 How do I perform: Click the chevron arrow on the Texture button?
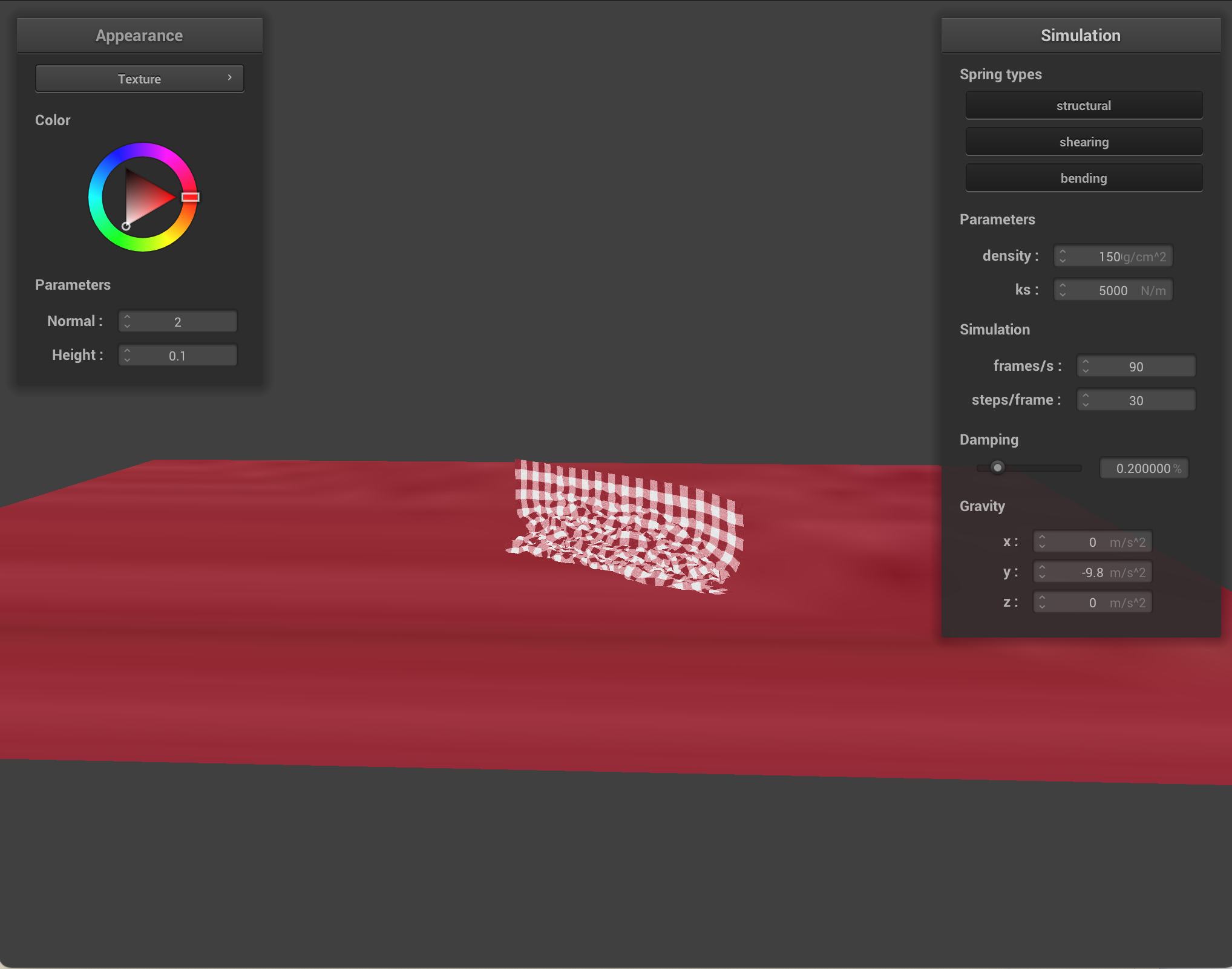(230, 77)
